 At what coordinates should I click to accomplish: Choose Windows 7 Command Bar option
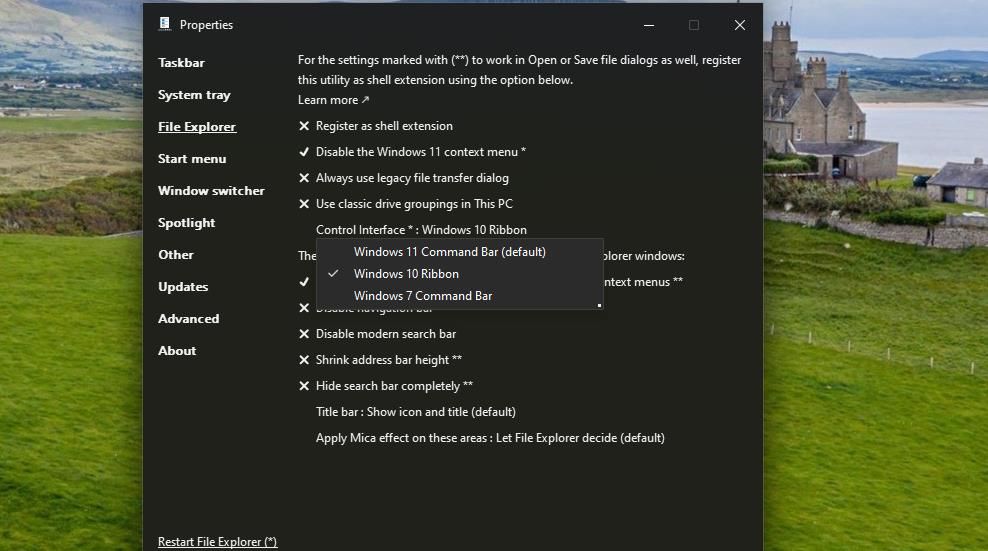tap(422, 296)
